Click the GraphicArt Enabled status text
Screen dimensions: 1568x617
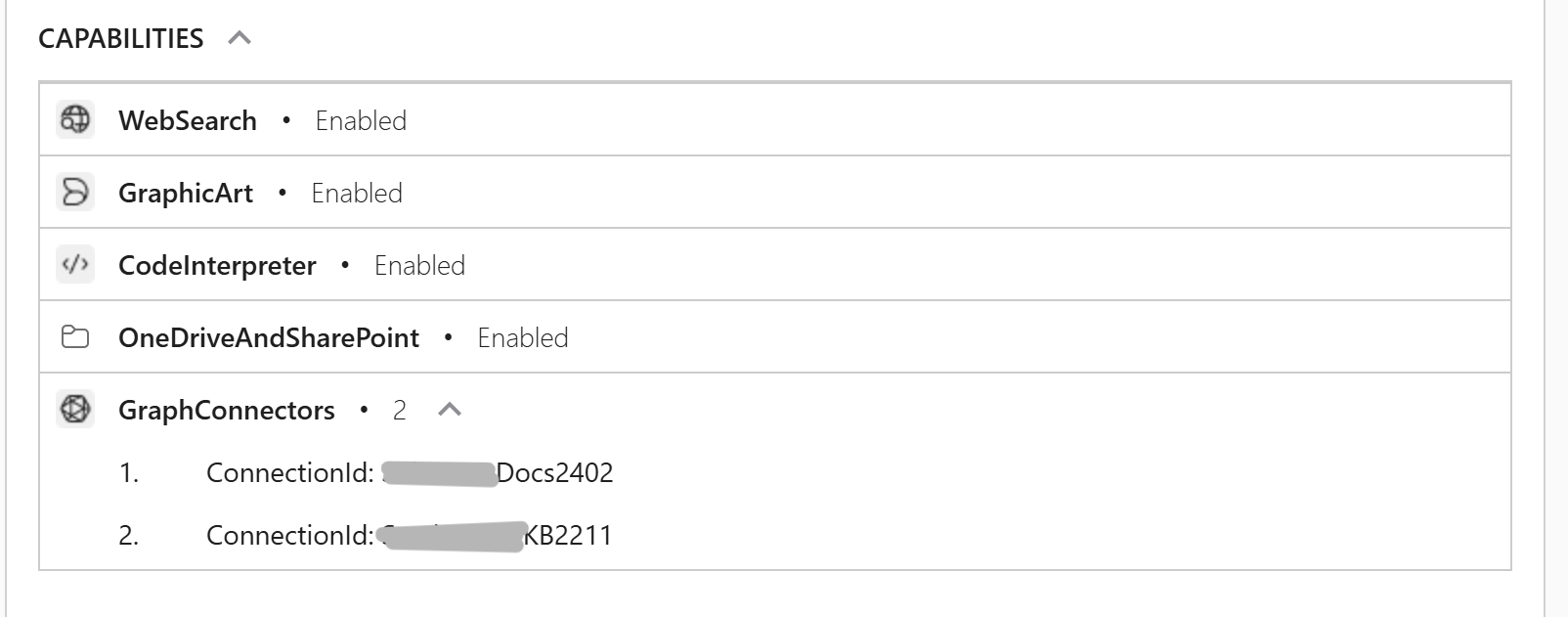357,193
